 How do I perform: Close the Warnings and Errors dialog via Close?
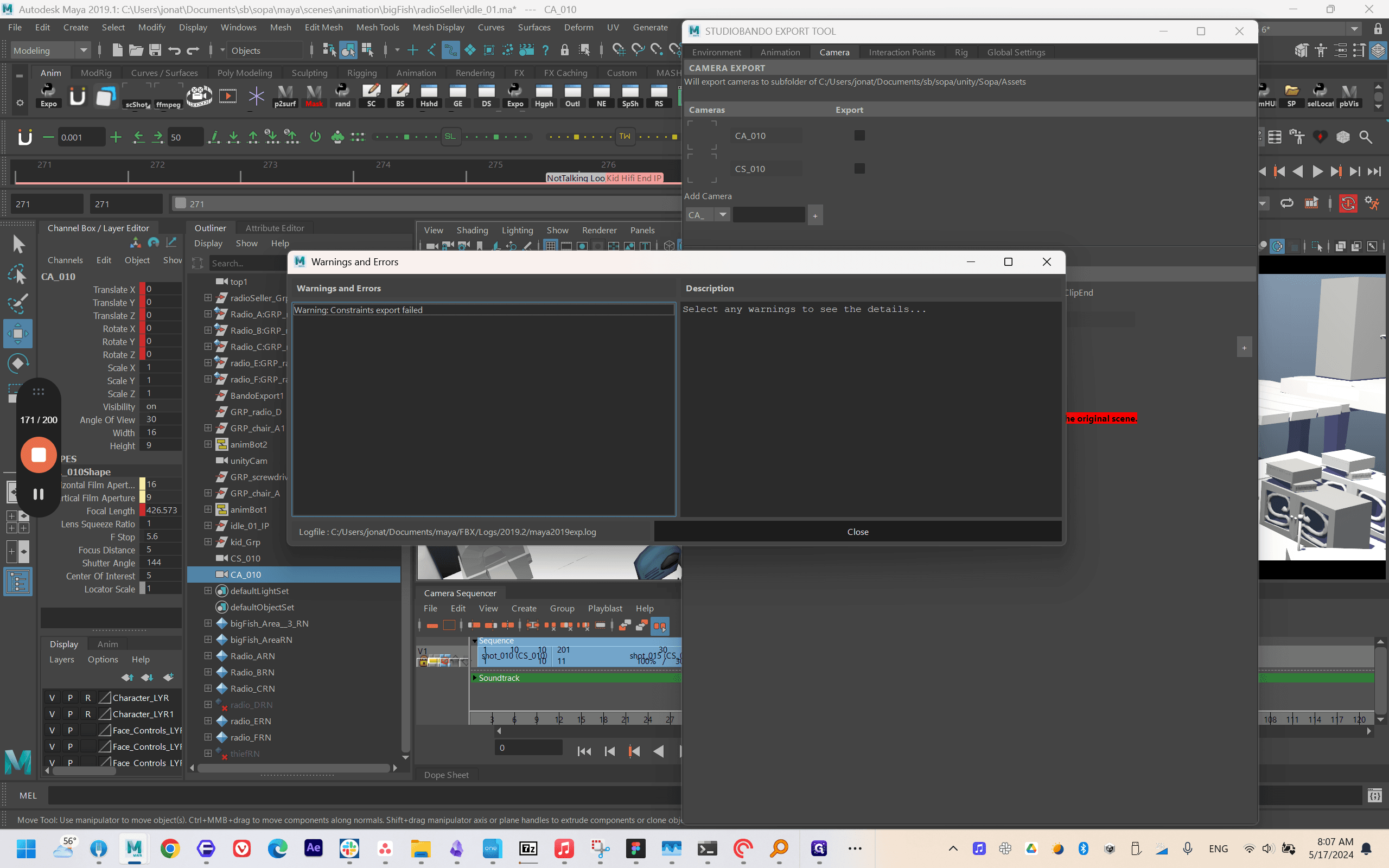click(857, 532)
